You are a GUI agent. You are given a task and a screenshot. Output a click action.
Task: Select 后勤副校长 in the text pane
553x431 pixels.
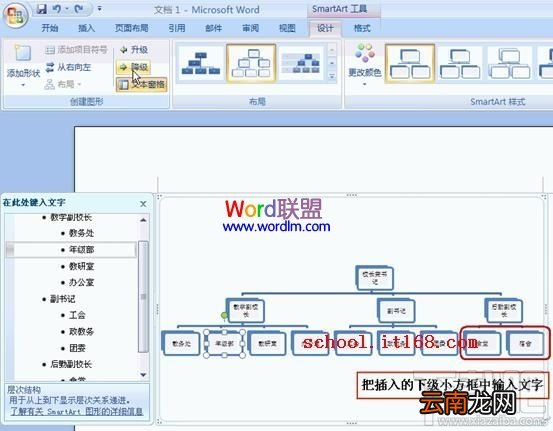[71, 364]
